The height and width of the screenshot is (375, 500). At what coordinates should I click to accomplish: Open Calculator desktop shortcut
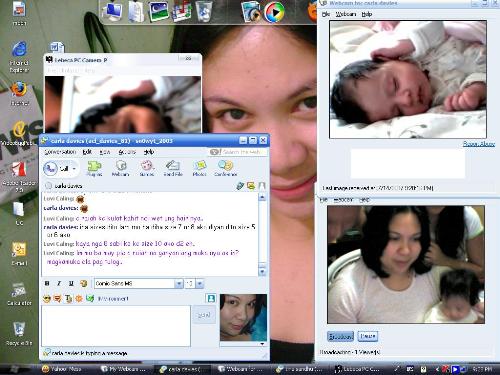tap(19, 294)
